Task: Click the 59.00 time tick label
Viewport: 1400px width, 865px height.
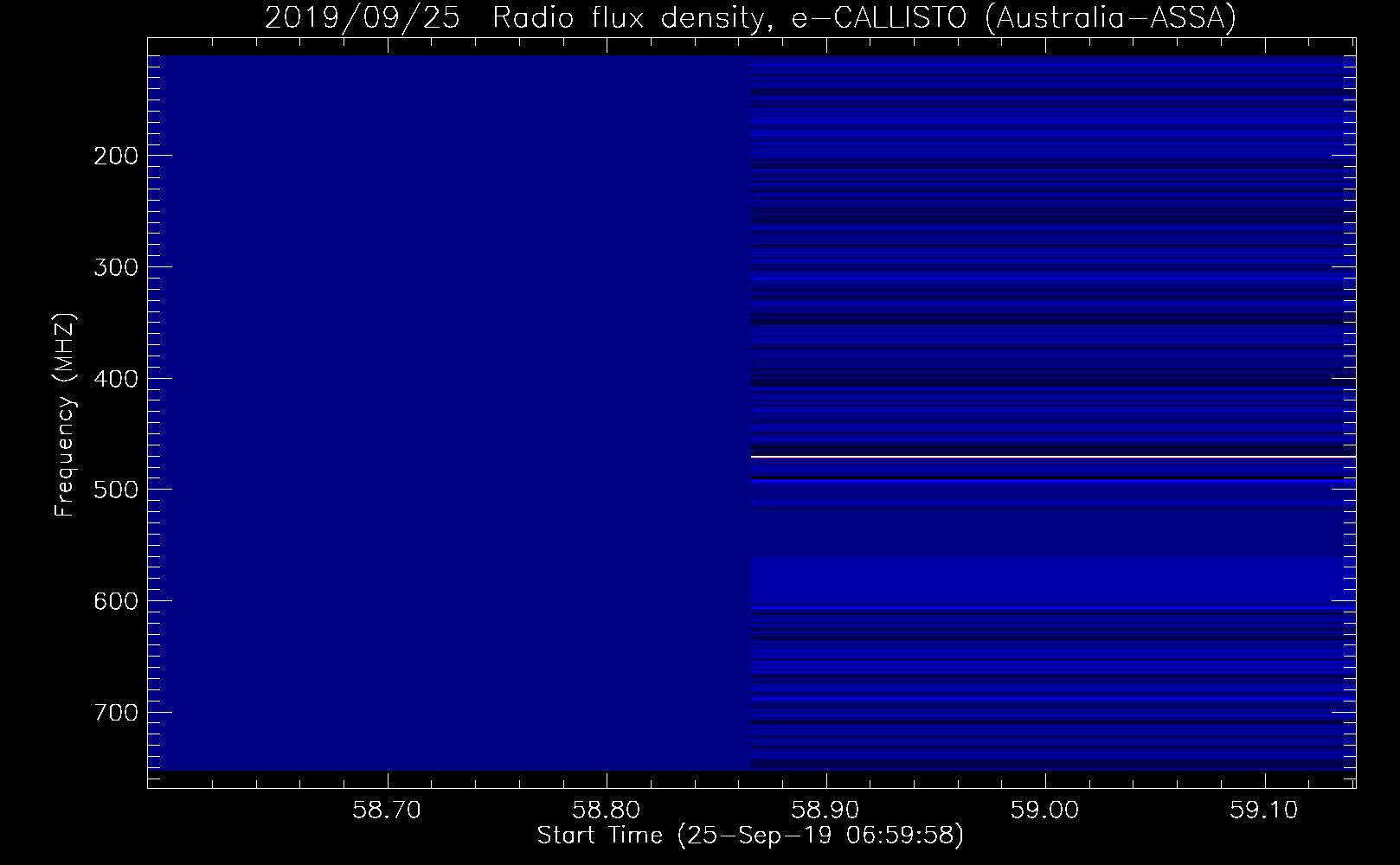Action: point(1045,811)
